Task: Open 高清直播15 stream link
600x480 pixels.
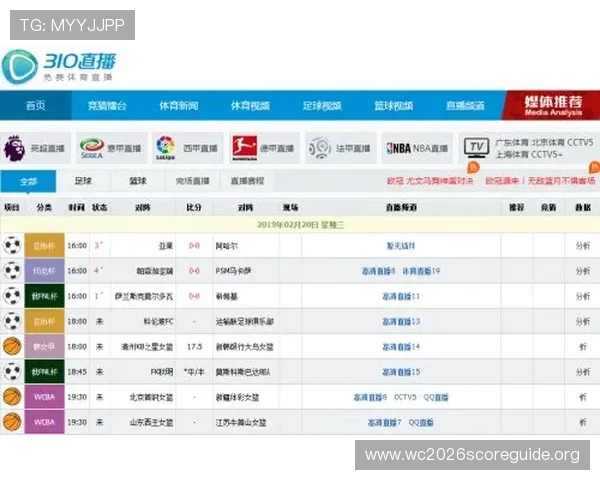Action: [401, 372]
